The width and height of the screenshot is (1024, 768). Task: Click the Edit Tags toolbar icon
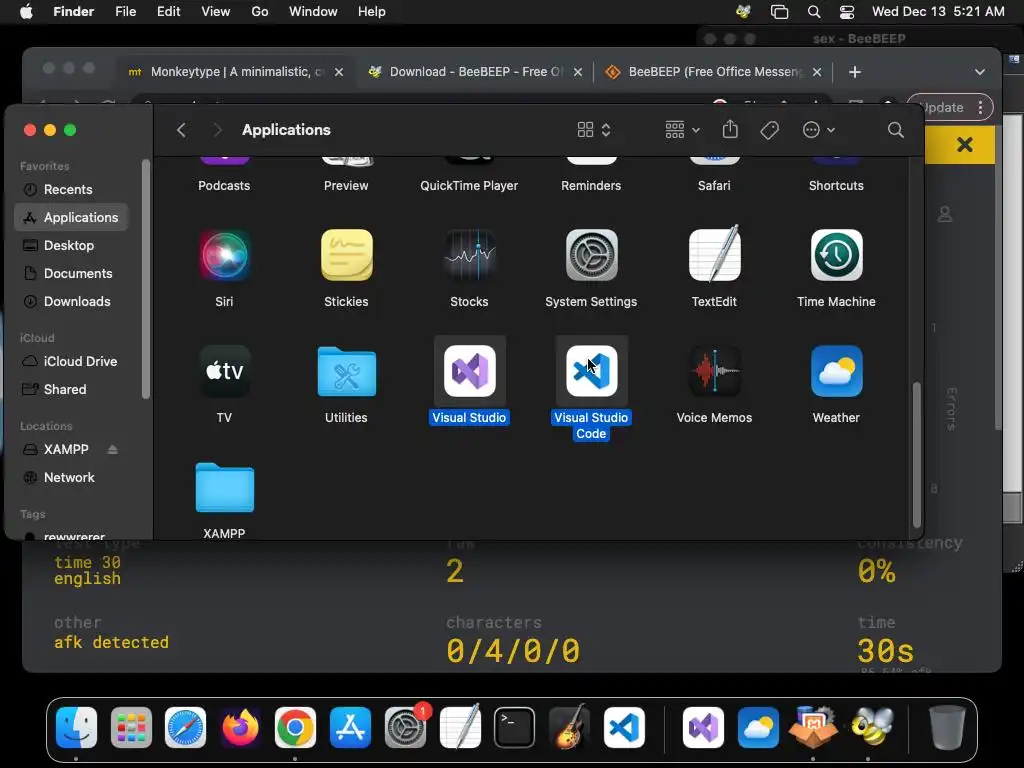[x=769, y=130]
